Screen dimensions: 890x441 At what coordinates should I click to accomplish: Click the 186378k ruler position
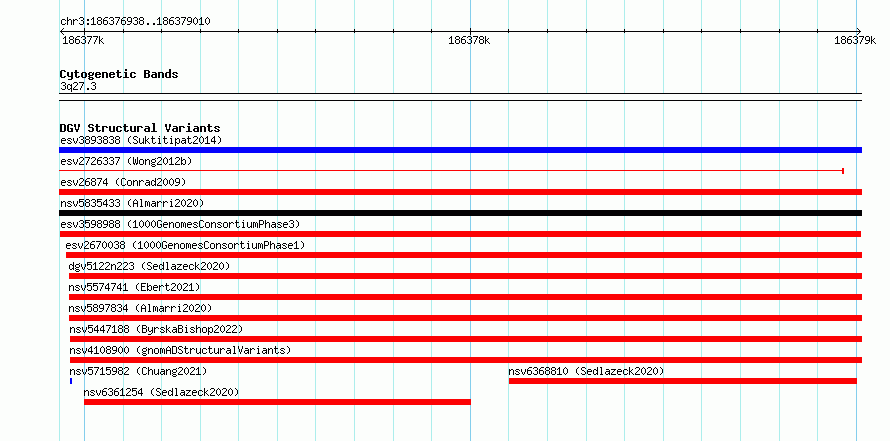click(x=469, y=40)
